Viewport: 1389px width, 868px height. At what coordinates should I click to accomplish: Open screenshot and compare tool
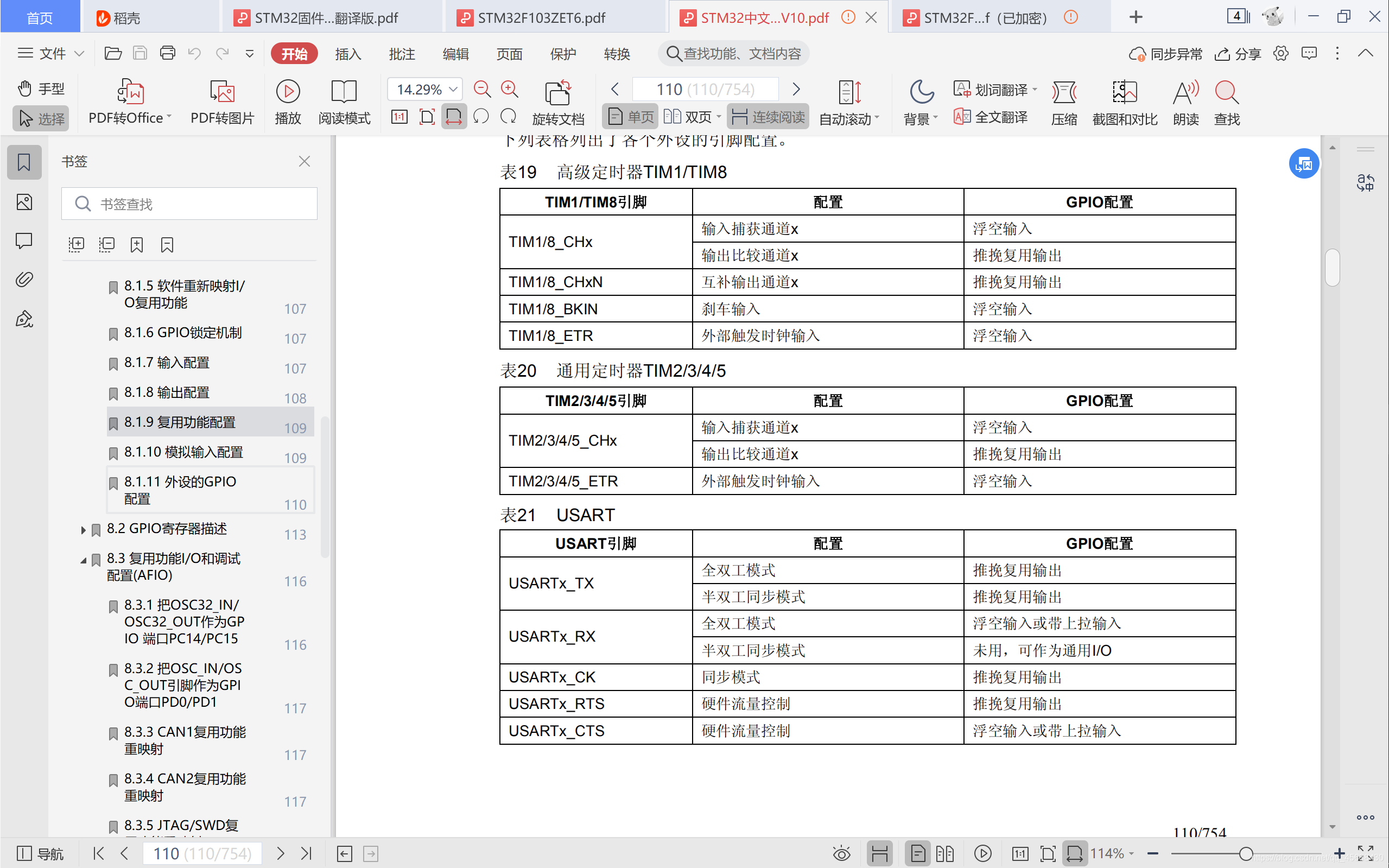point(1125,102)
